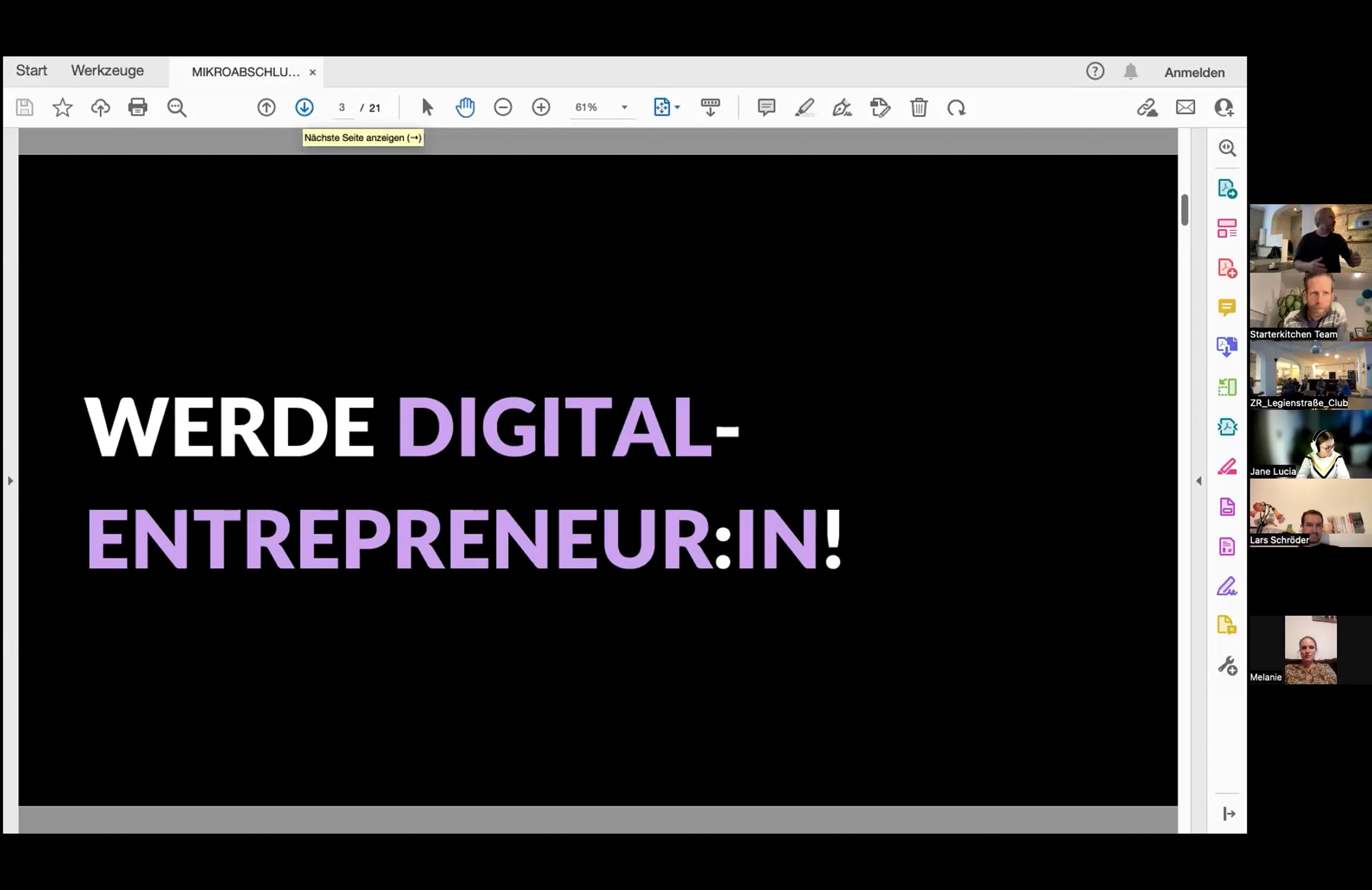Show previous page arrow button
Image resolution: width=1372 pixels, height=890 pixels.
point(266,107)
